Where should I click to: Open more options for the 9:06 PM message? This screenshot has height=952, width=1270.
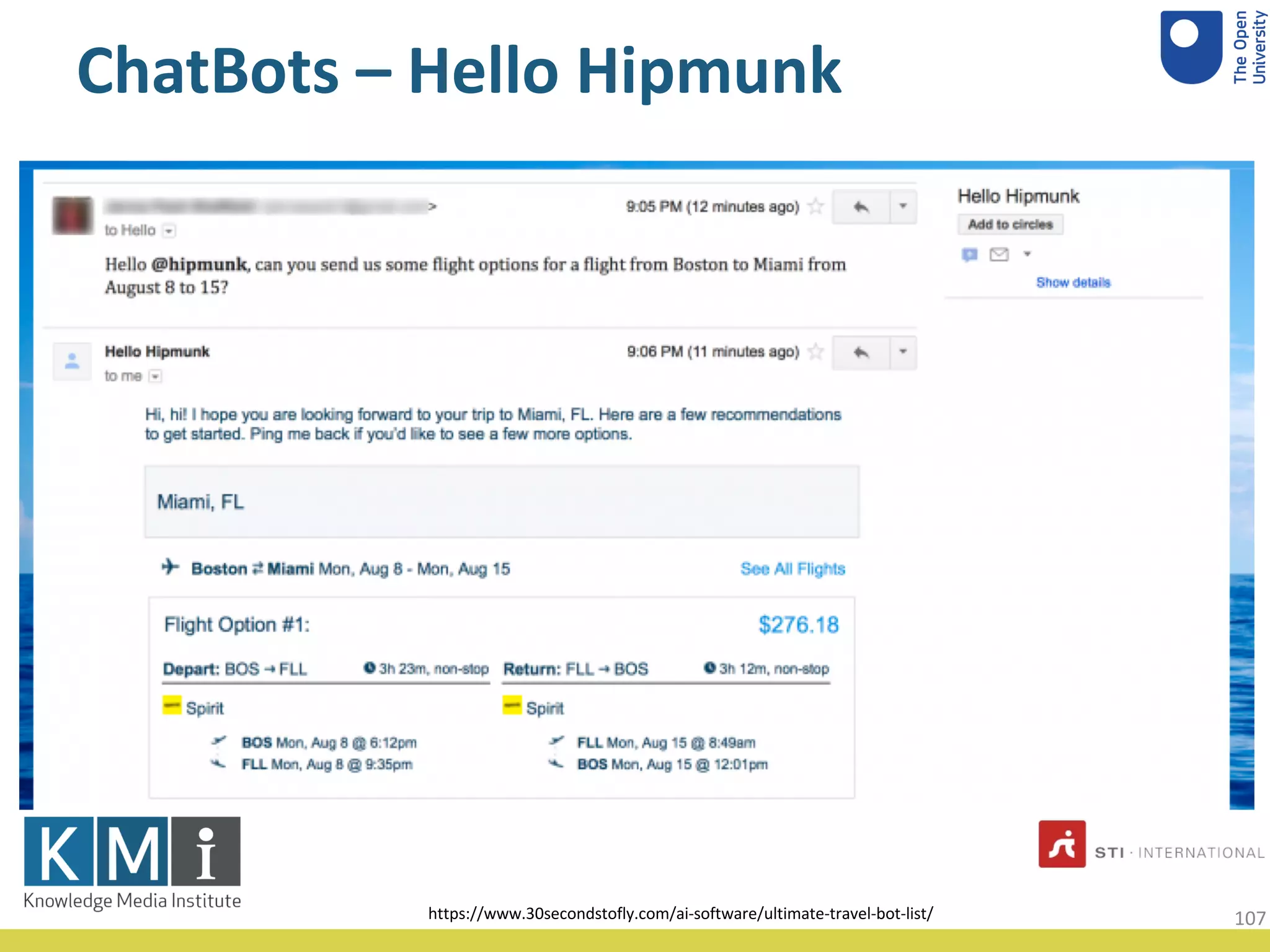click(904, 353)
